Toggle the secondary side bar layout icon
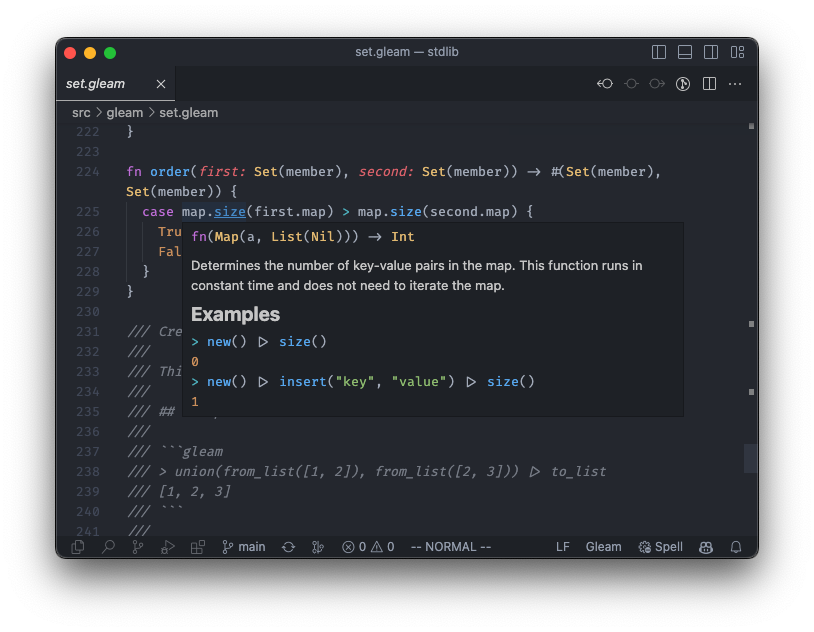Image resolution: width=814 pixels, height=632 pixels. coord(711,52)
